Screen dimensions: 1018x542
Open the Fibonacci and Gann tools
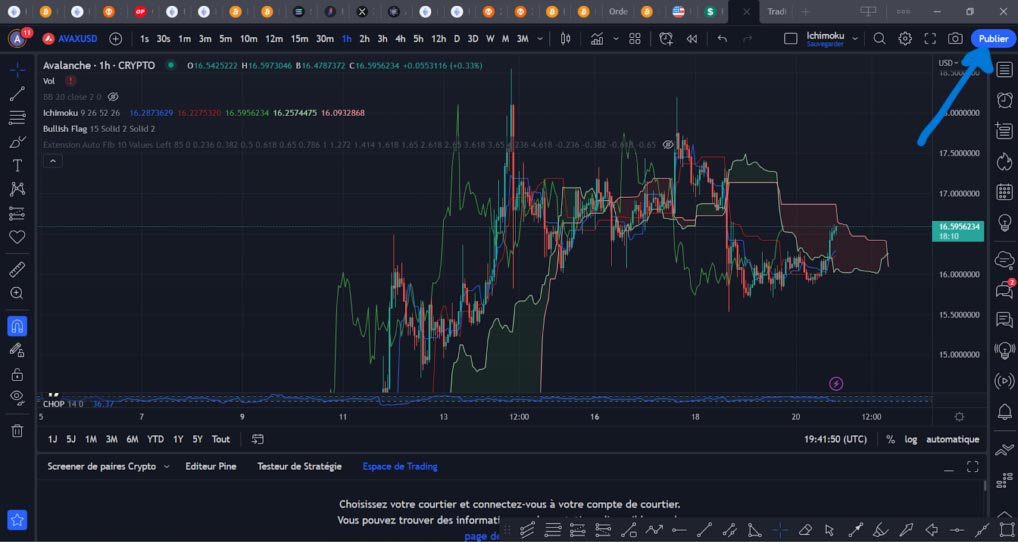17,117
